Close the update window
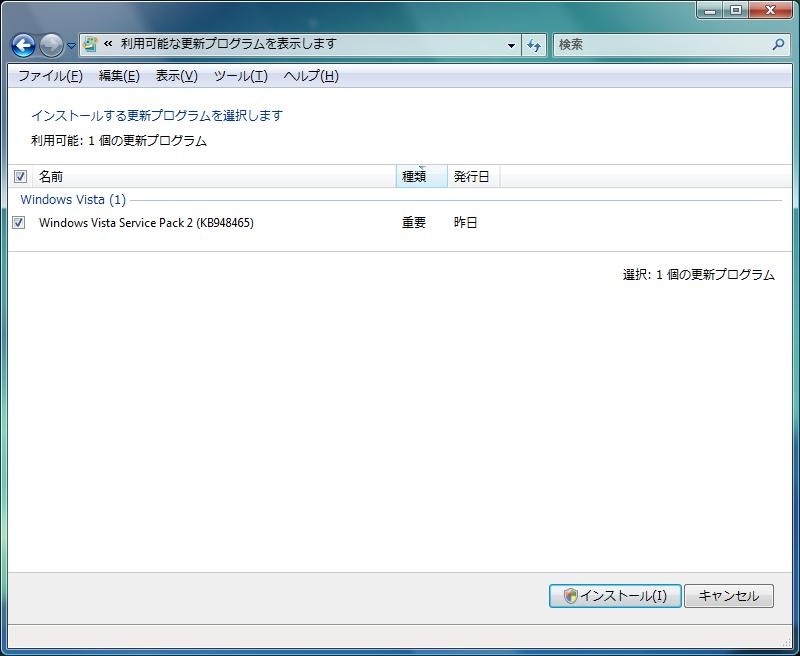The image size is (800, 656). (x=771, y=10)
